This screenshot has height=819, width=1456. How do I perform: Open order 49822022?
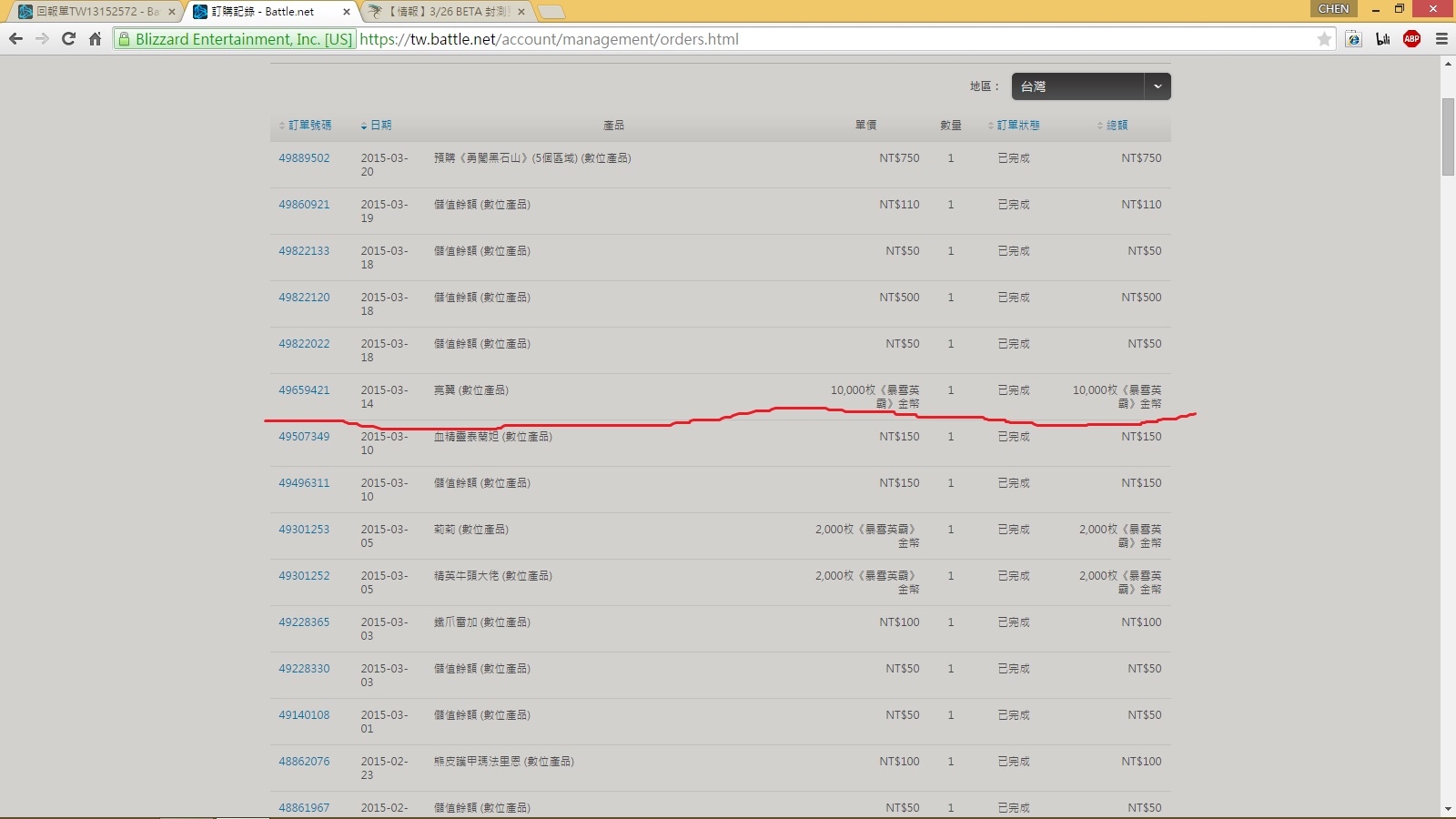304,344
